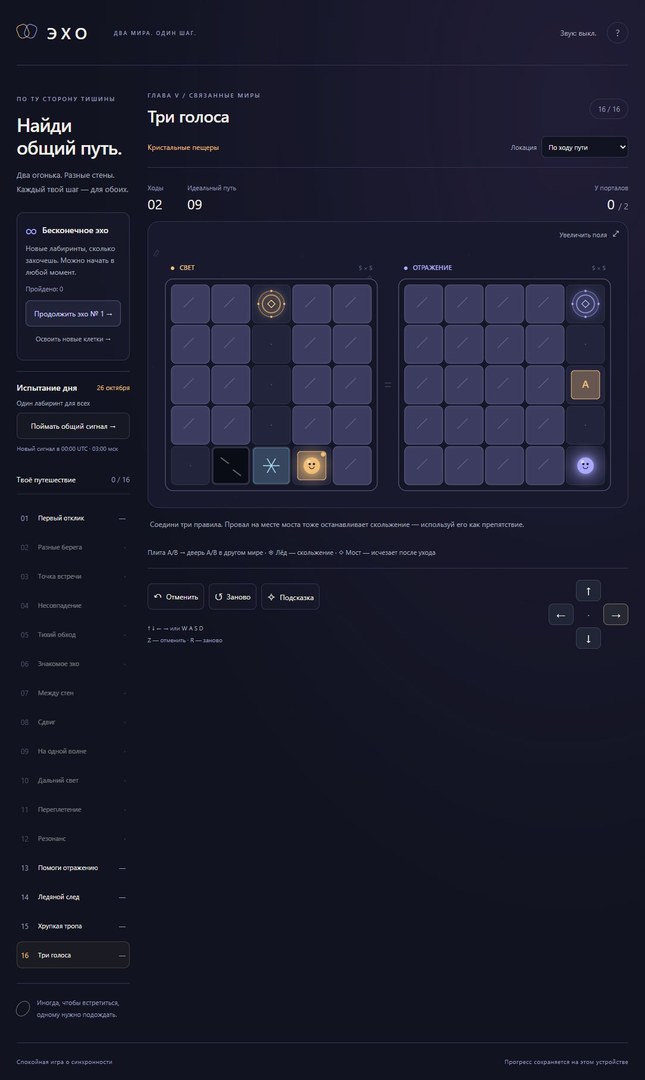This screenshot has width=645, height=1080.
Task: Select level 01 Первый отклик
Action: pyautogui.click(x=73, y=518)
